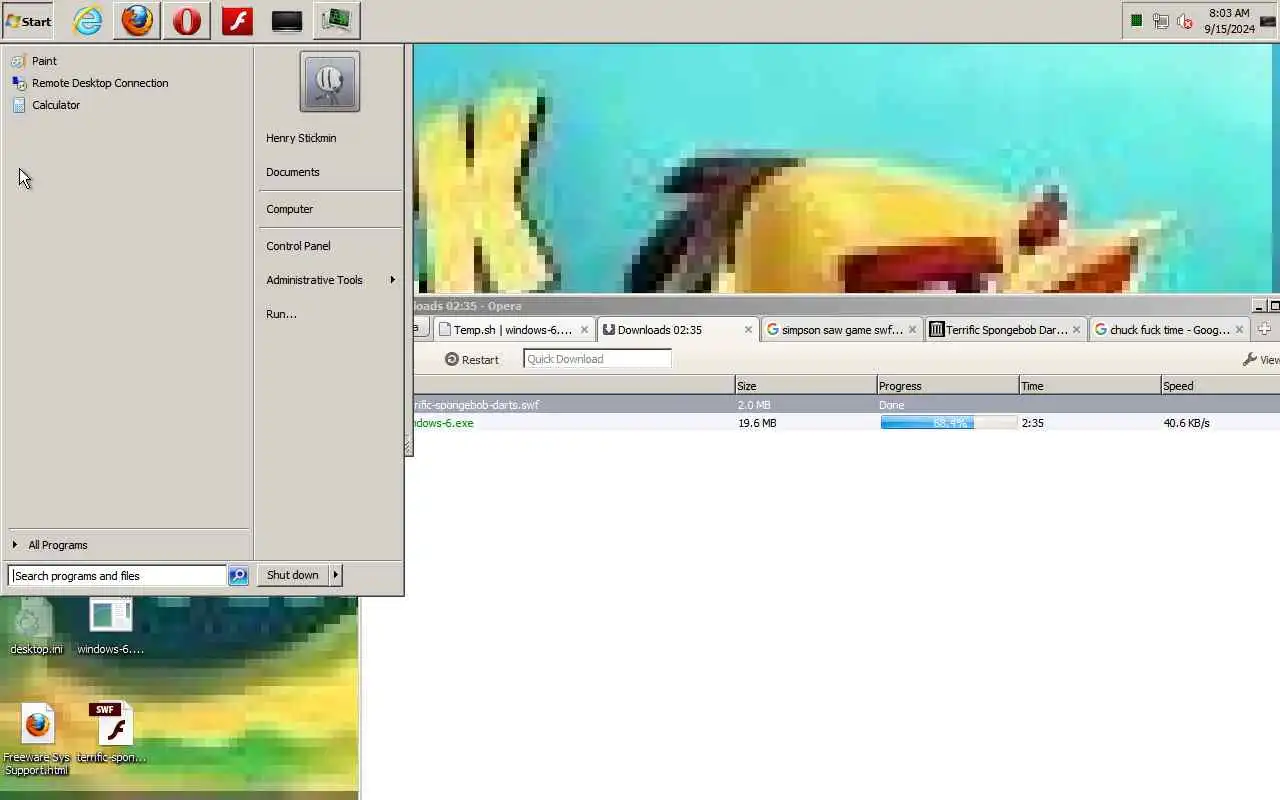Close the Terrific Spongebob Darts tab
This screenshot has height=800, width=1280.
pyautogui.click(x=1077, y=330)
